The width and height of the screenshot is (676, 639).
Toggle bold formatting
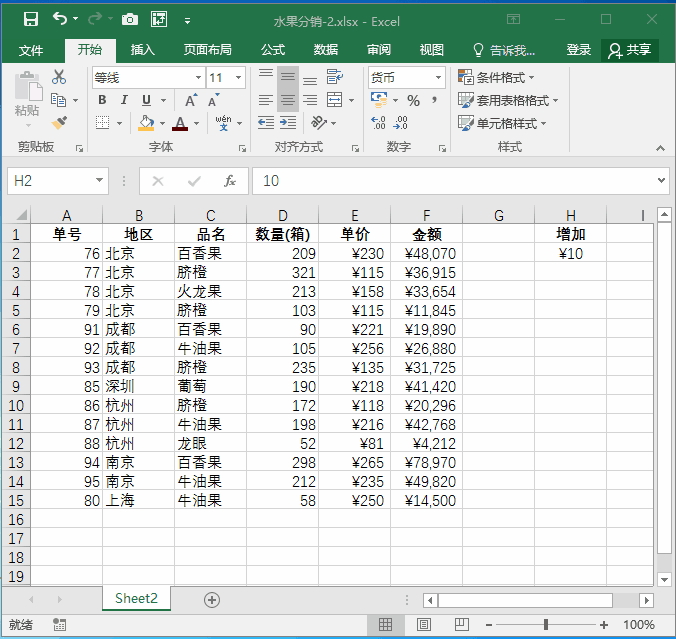click(102, 100)
